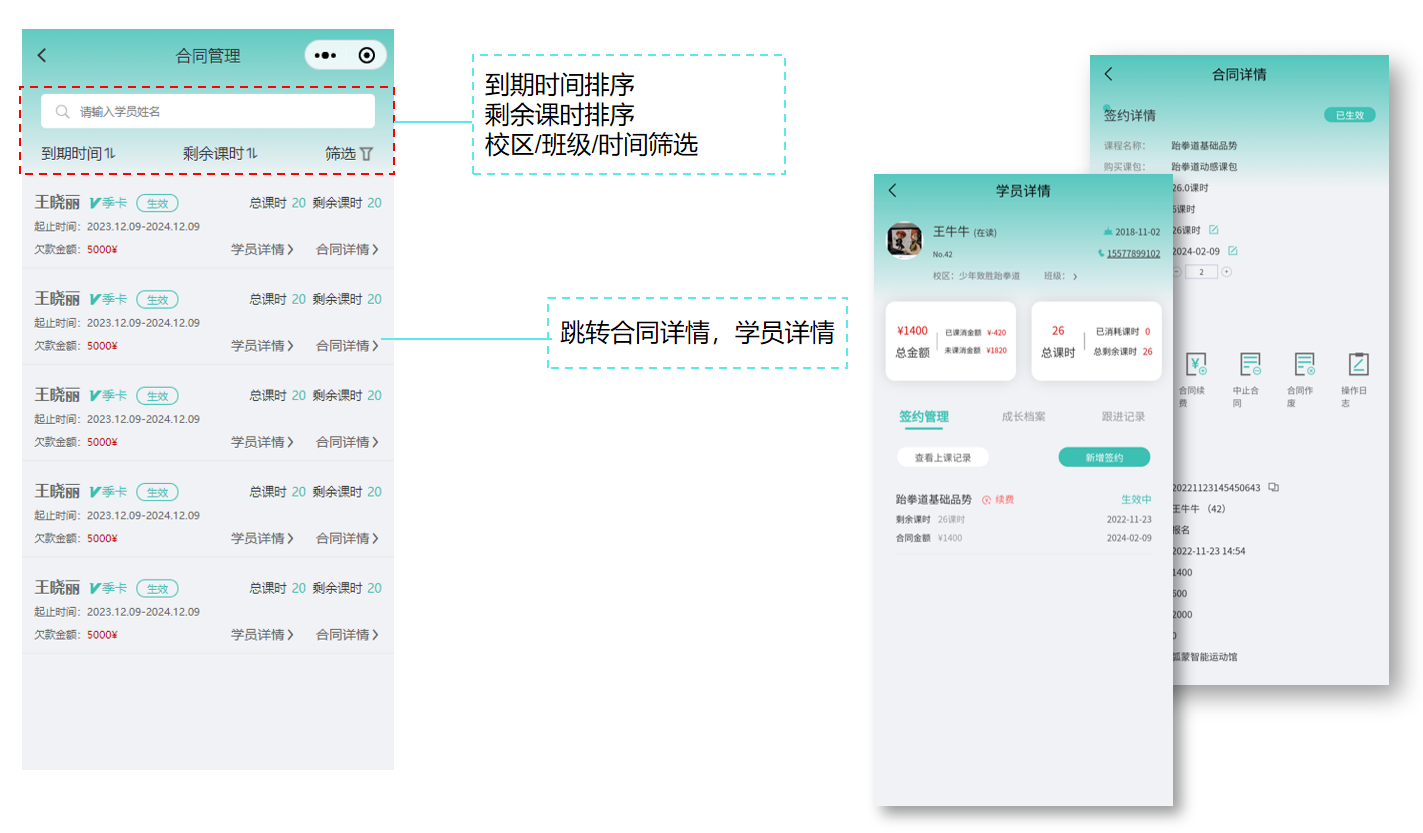Switch to the 成长档案 tab
The width and height of the screenshot is (1423, 833).
[1023, 417]
